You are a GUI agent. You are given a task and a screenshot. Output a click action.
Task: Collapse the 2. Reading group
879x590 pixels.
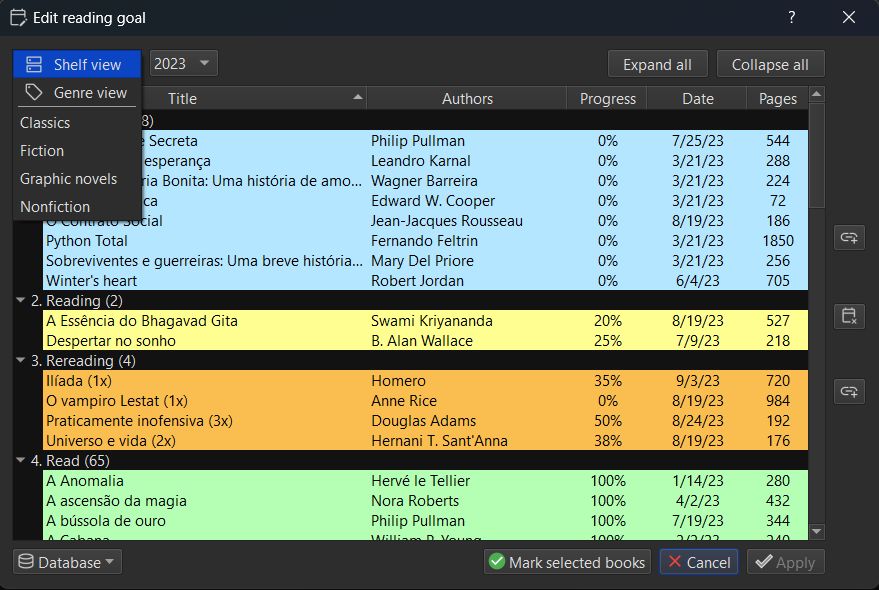click(x=21, y=300)
